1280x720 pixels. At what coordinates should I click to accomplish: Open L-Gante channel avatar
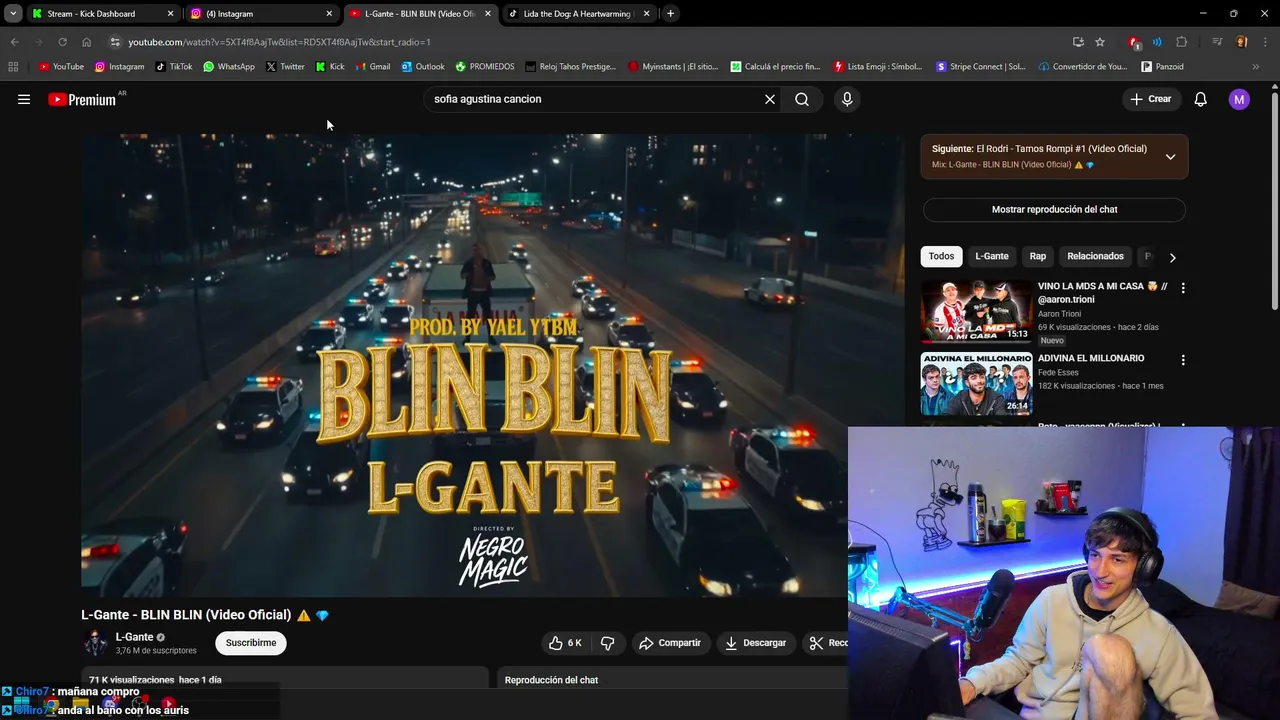(95, 643)
